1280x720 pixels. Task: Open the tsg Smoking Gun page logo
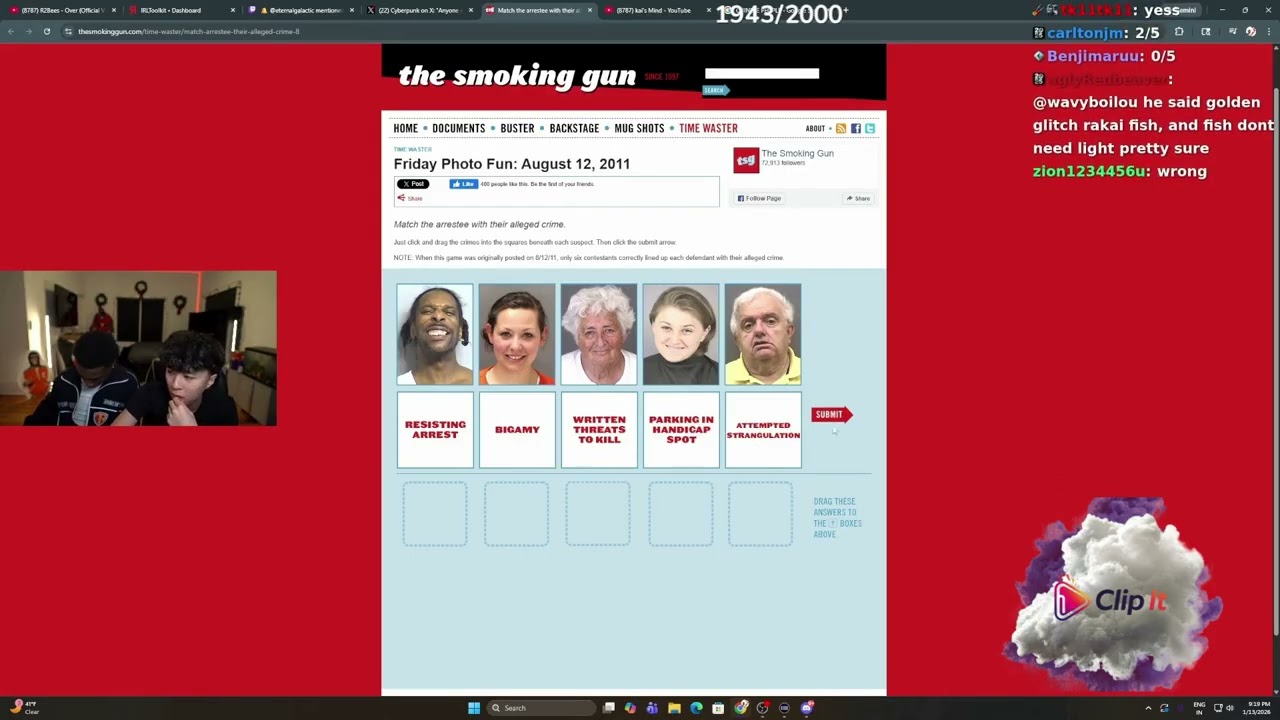(x=746, y=160)
